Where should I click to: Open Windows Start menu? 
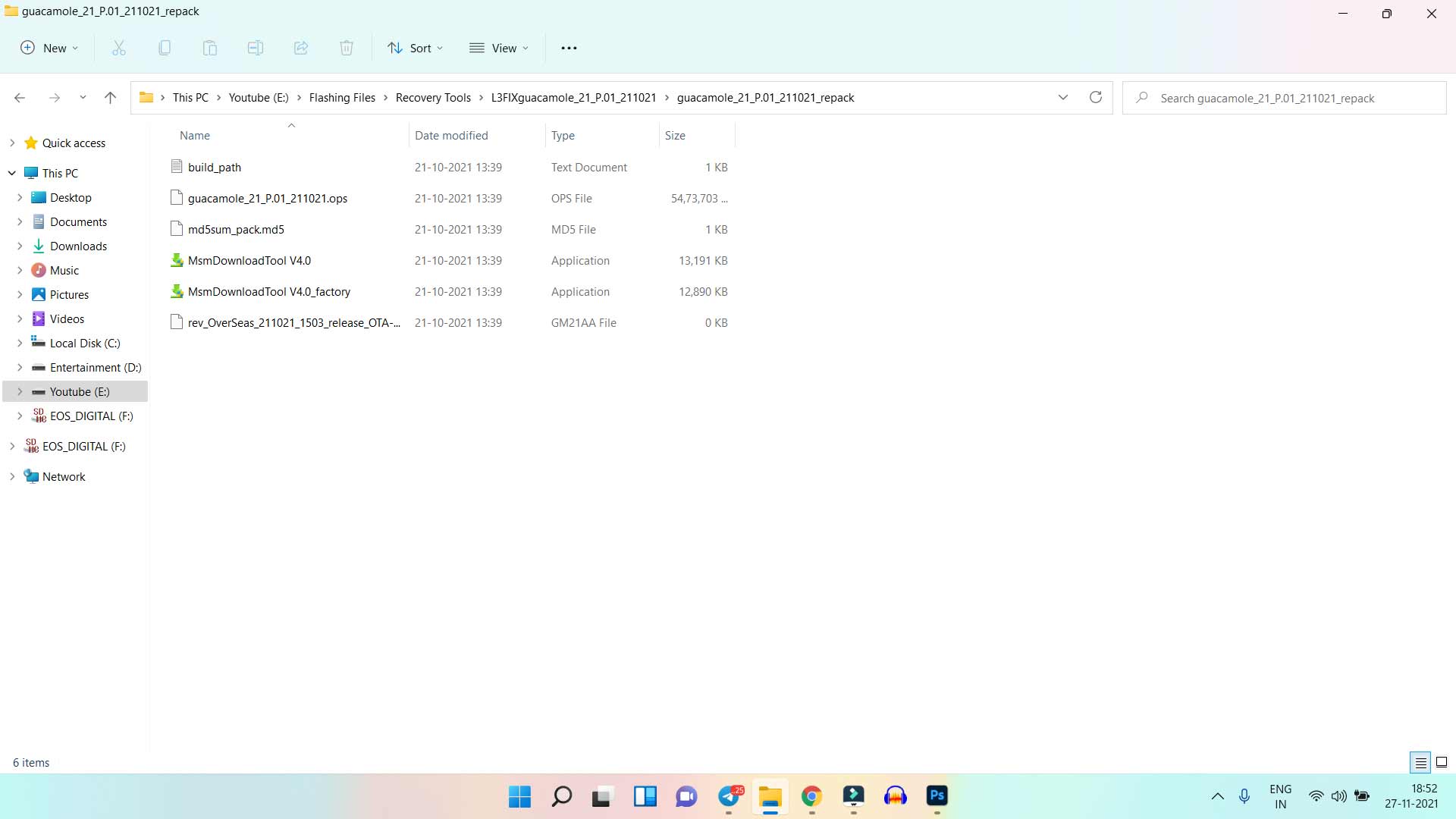[519, 796]
